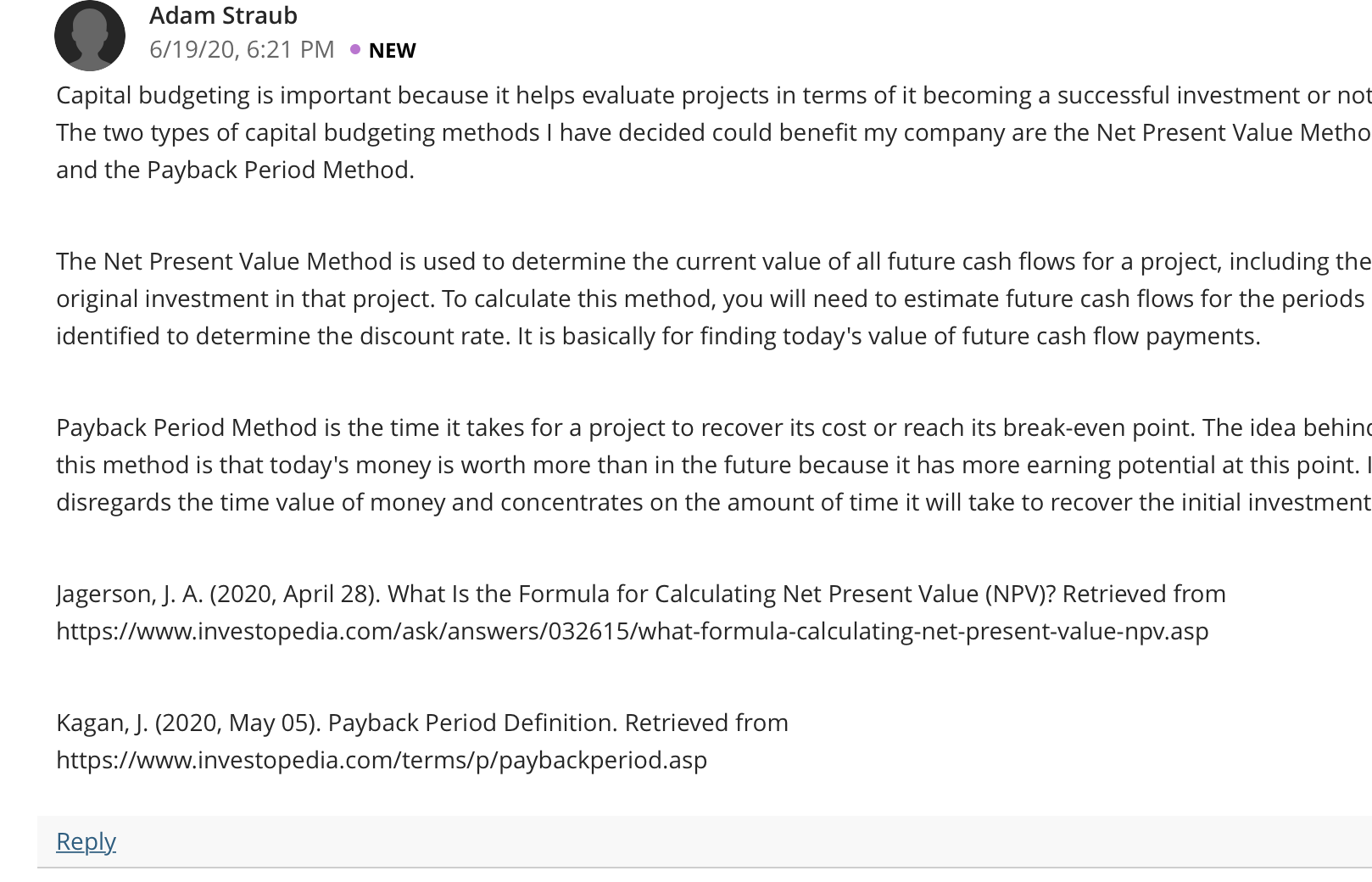Click the text 'and the Payback Period Method.'
The width and height of the screenshot is (1372, 882).
235,170
